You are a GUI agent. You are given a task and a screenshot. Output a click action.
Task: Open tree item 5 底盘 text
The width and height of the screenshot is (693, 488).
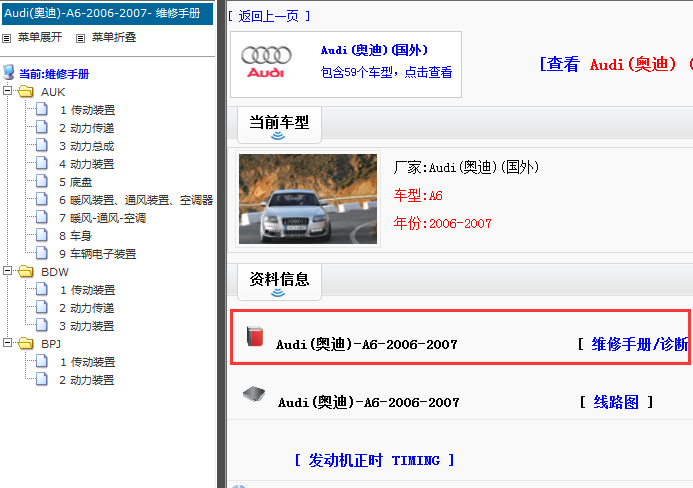(x=76, y=182)
